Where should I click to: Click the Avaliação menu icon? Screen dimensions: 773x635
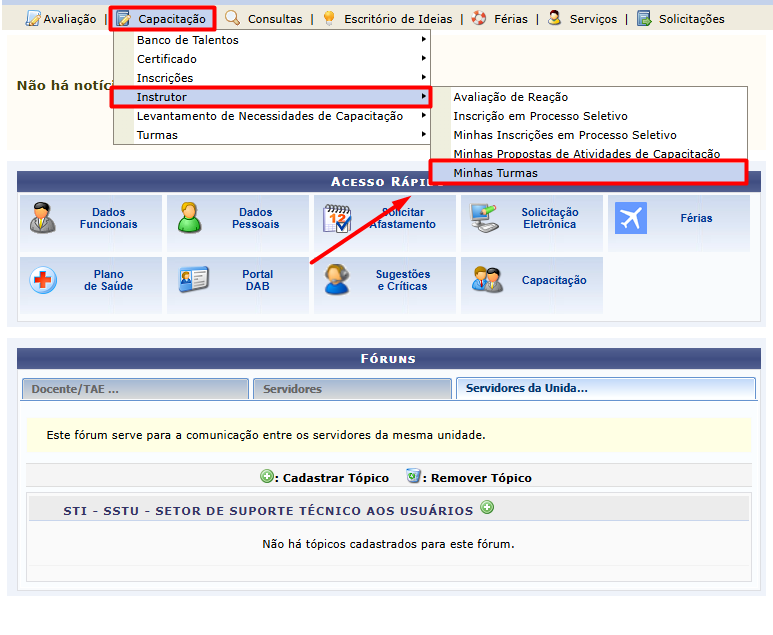pos(33,19)
